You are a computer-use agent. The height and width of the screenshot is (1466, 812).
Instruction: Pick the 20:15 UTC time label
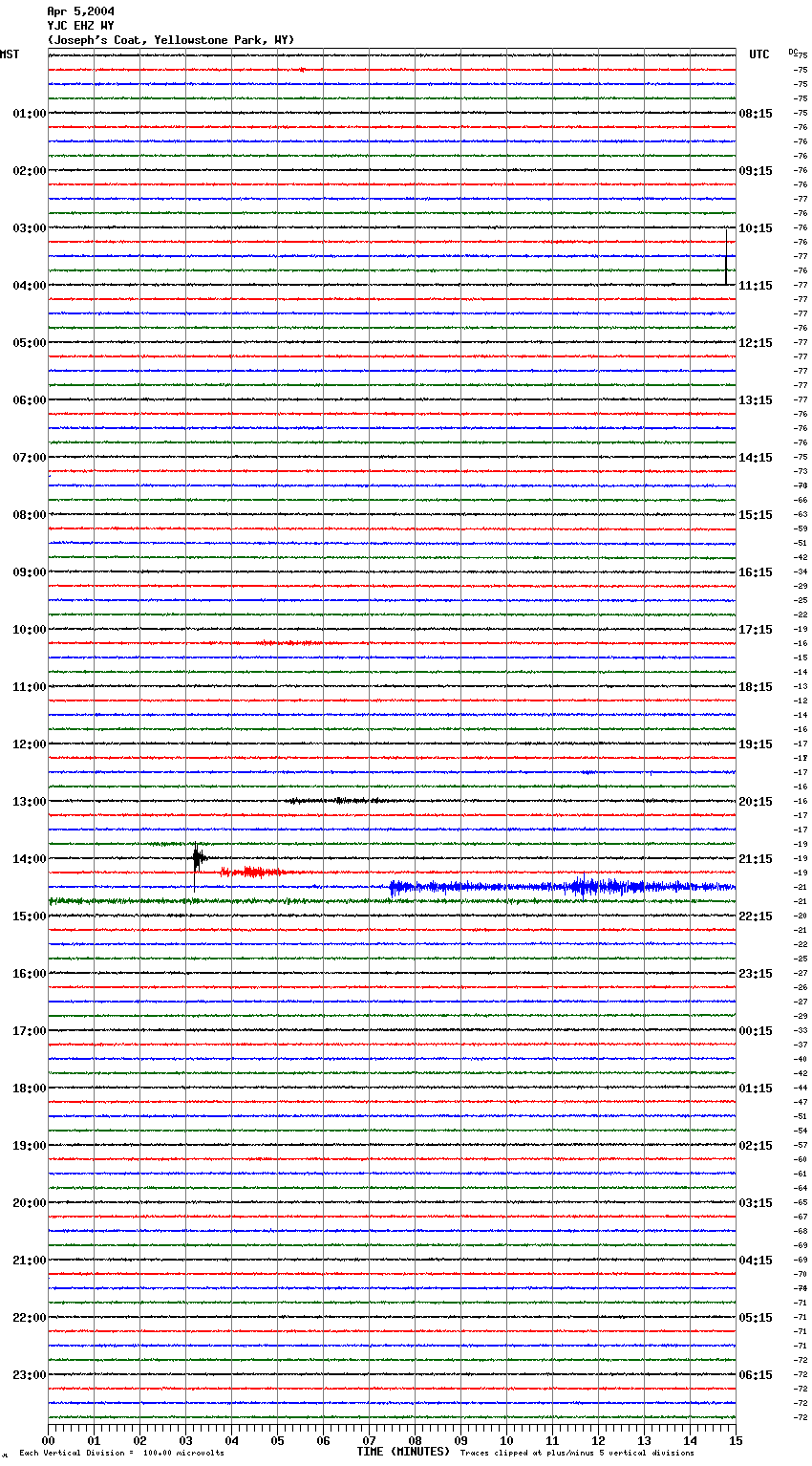(x=756, y=802)
